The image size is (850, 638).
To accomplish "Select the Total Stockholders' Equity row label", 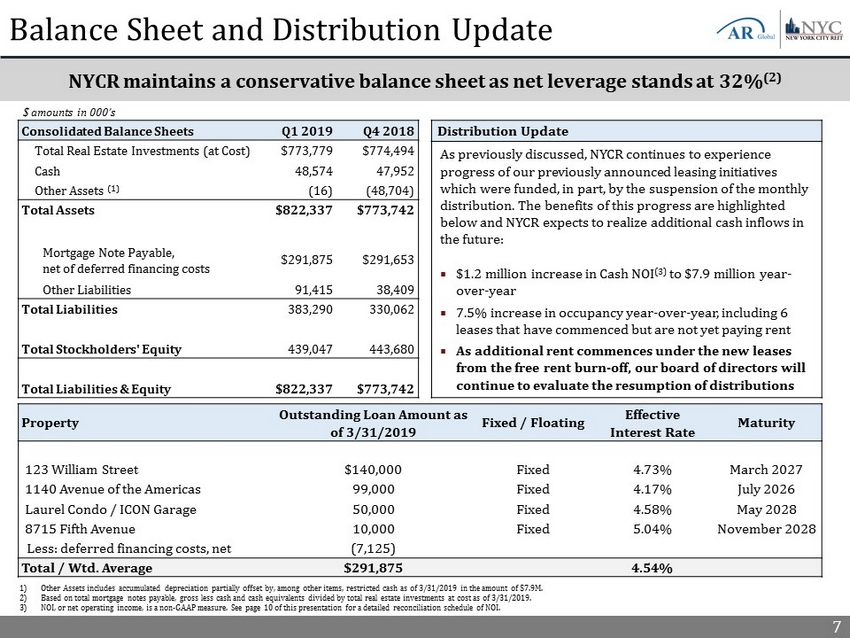I will 90,349.
